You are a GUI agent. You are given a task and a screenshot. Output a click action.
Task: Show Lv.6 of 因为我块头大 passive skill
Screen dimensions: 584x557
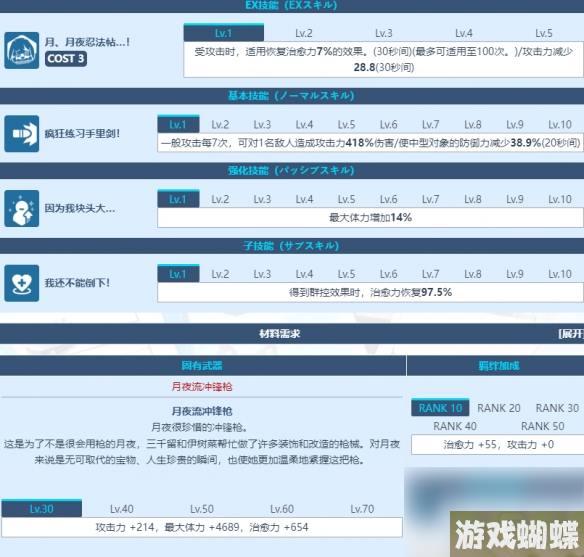point(388,199)
